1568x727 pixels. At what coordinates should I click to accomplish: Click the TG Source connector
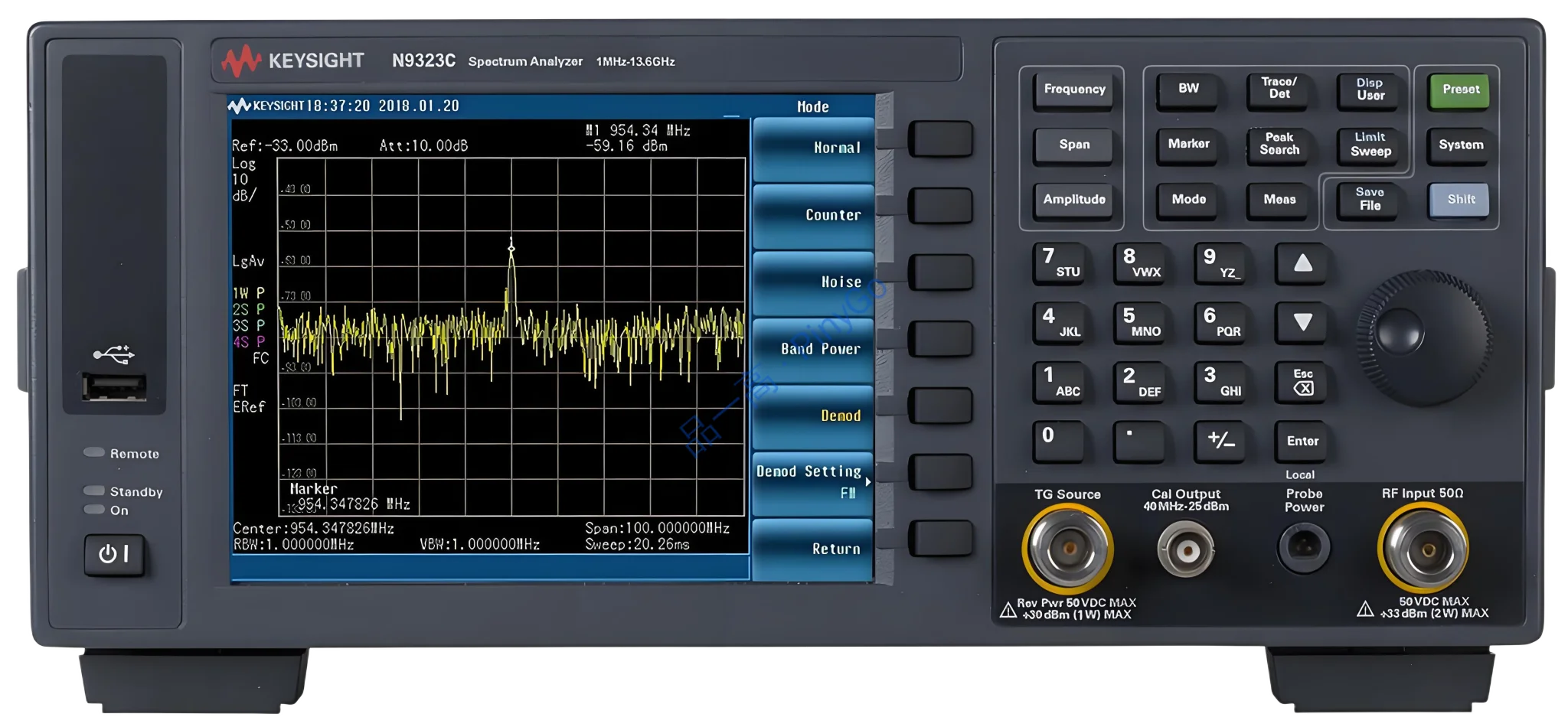tap(1068, 548)
